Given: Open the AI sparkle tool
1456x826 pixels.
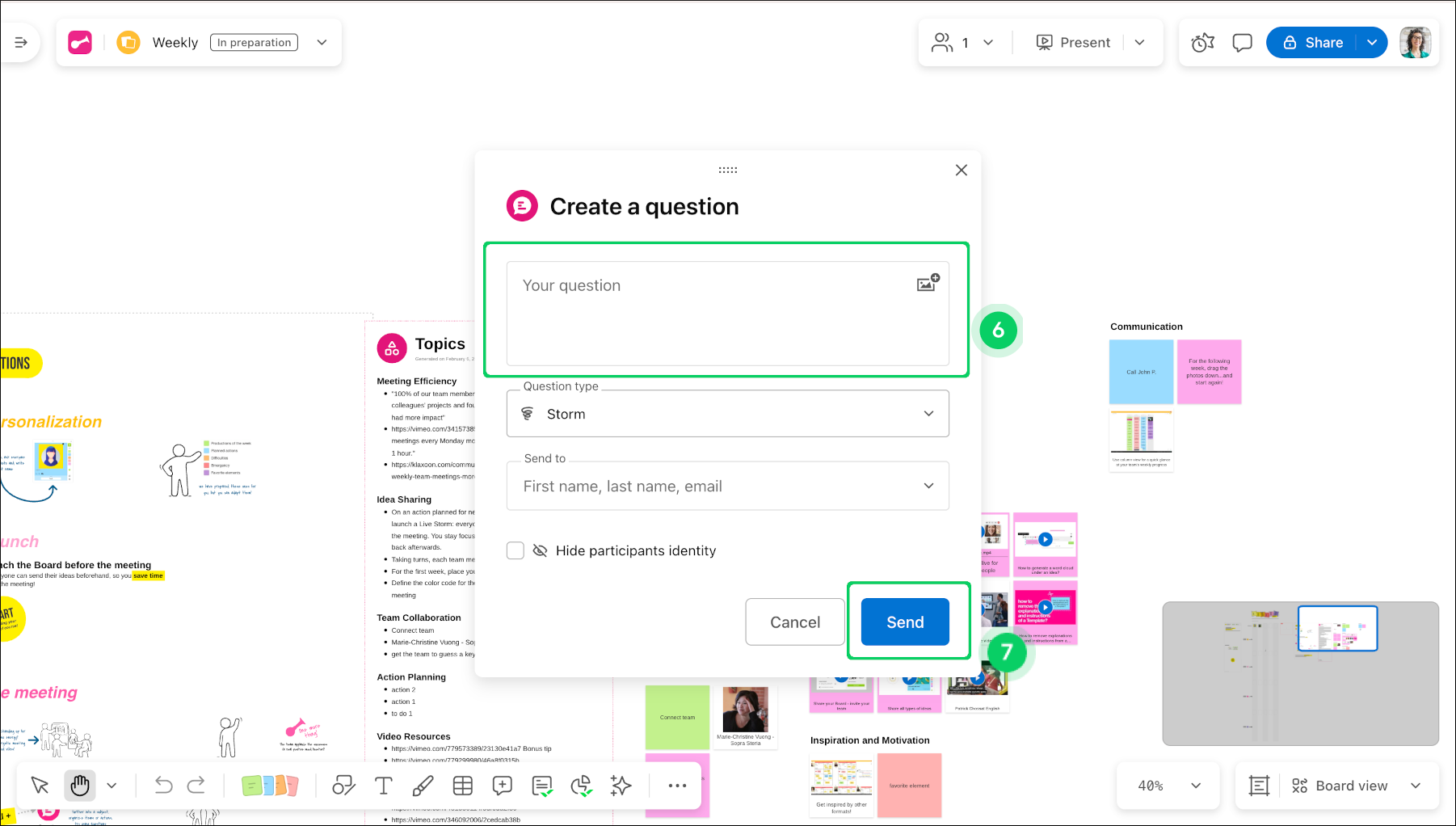Looking at the screenshot, I should tap(621, 786).
